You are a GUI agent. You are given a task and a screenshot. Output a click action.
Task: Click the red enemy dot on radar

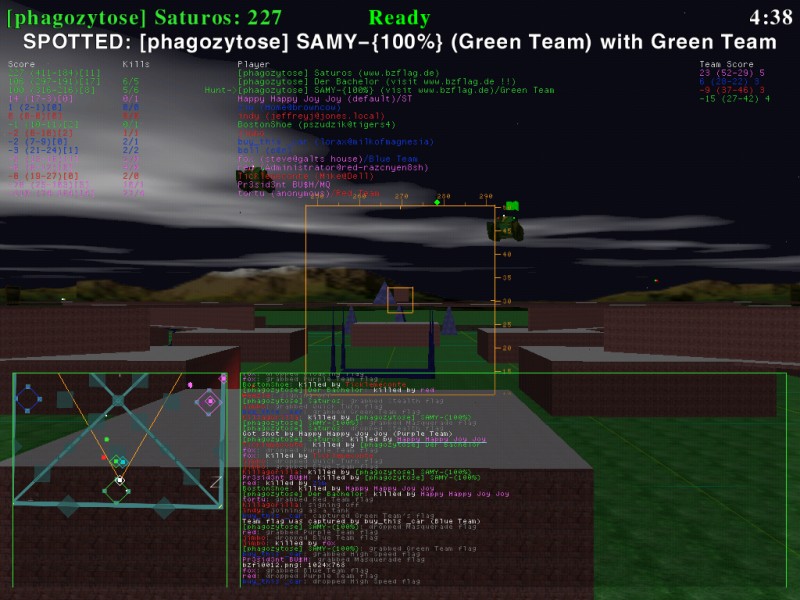coord(103,456)
